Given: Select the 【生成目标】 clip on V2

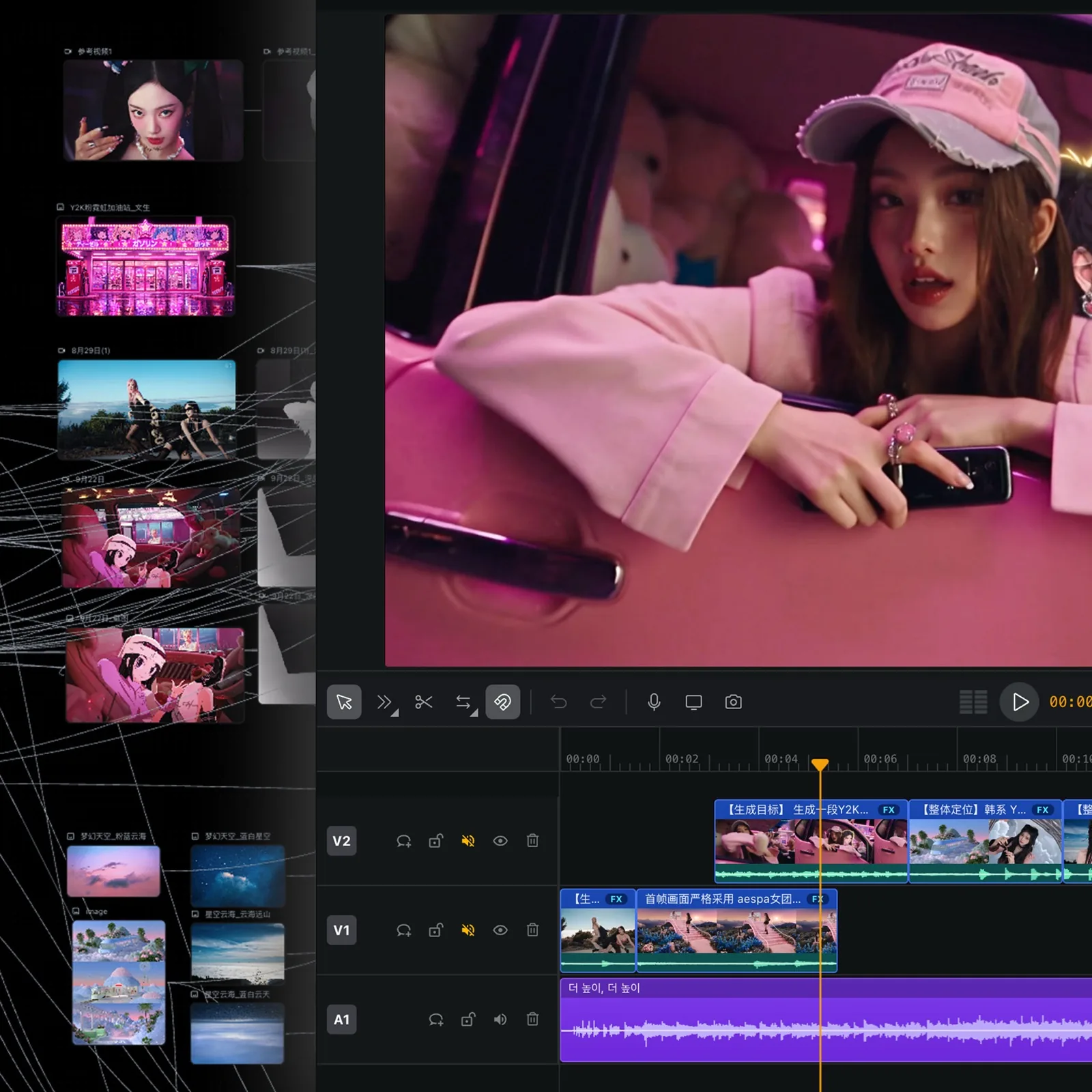Looking at the screenshot, I should pos(811,842).
